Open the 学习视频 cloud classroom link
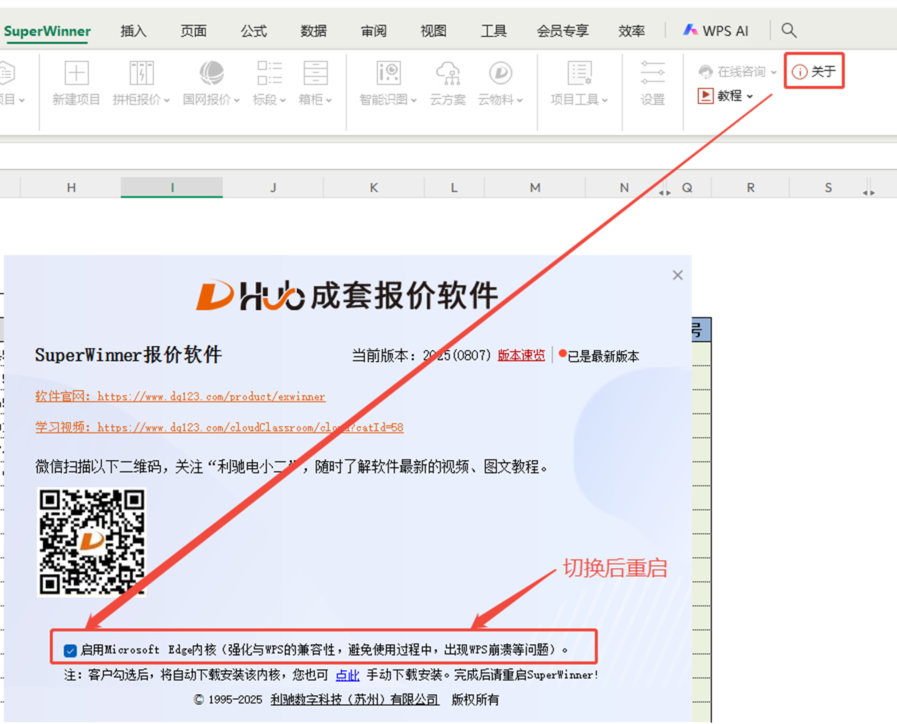This screenshot has width=897, height=724. tap(219, 427)
